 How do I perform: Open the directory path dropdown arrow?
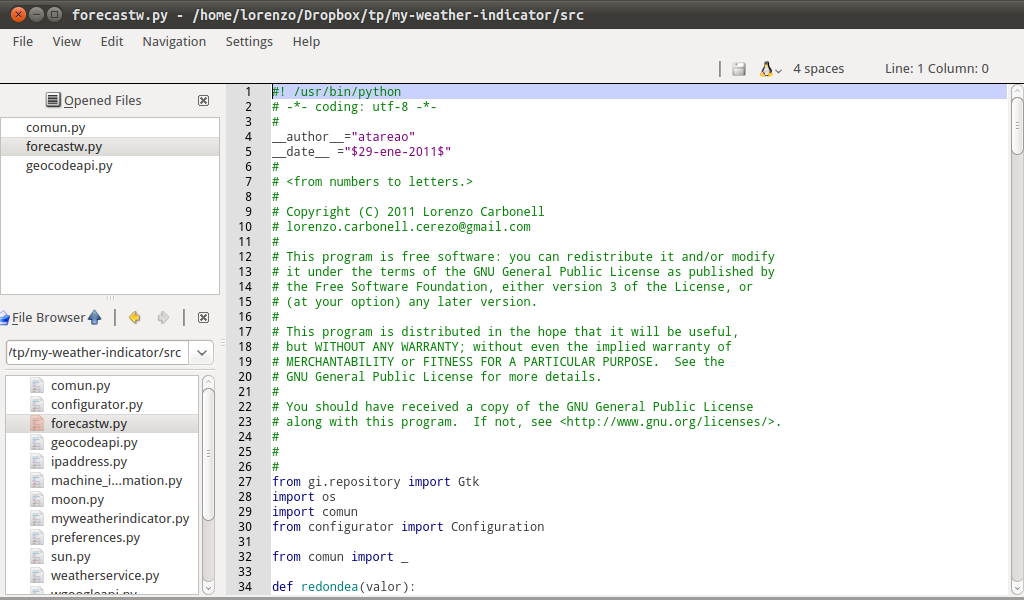point(202,353)
